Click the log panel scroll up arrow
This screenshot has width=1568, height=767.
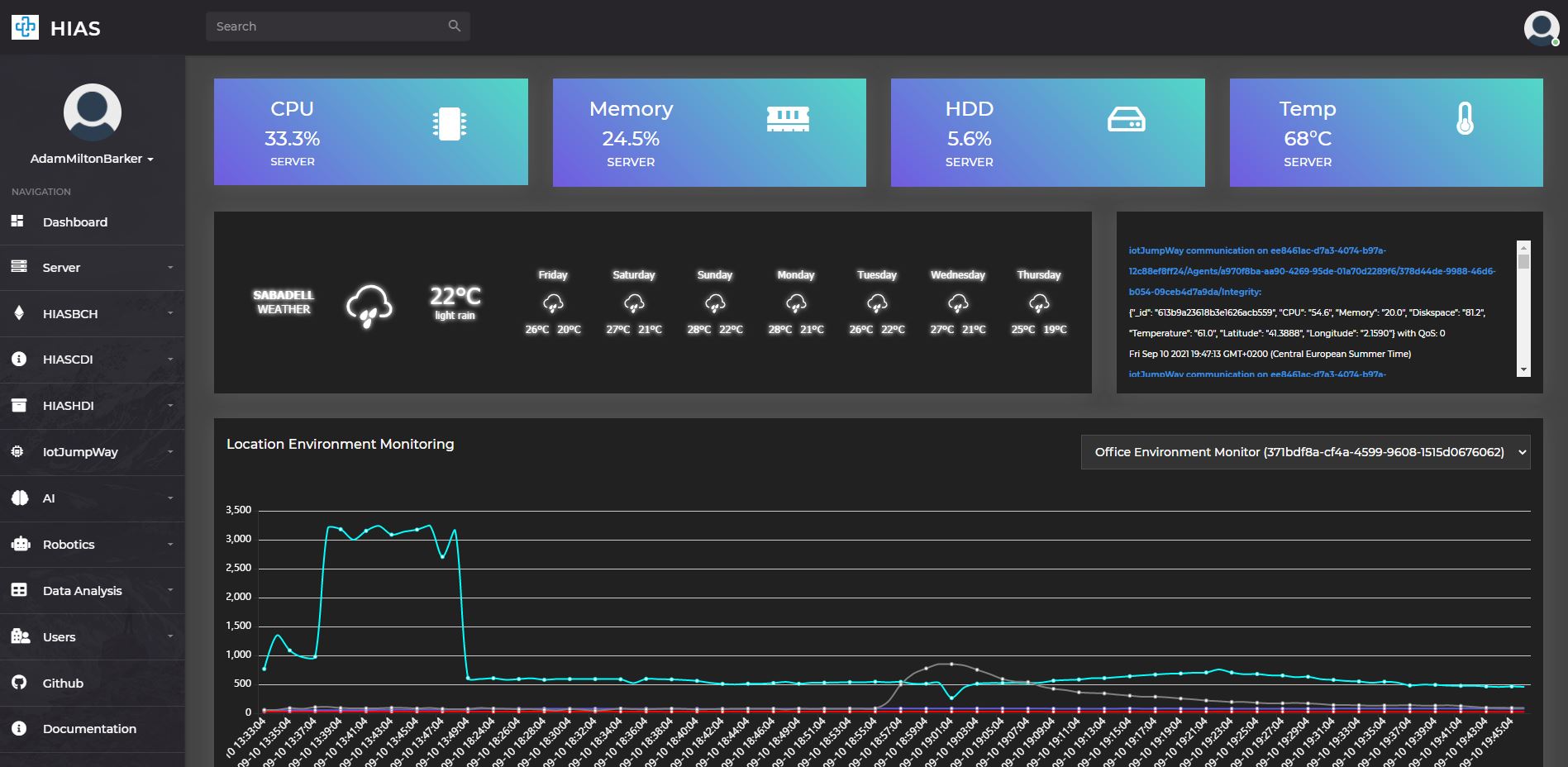1523,246
